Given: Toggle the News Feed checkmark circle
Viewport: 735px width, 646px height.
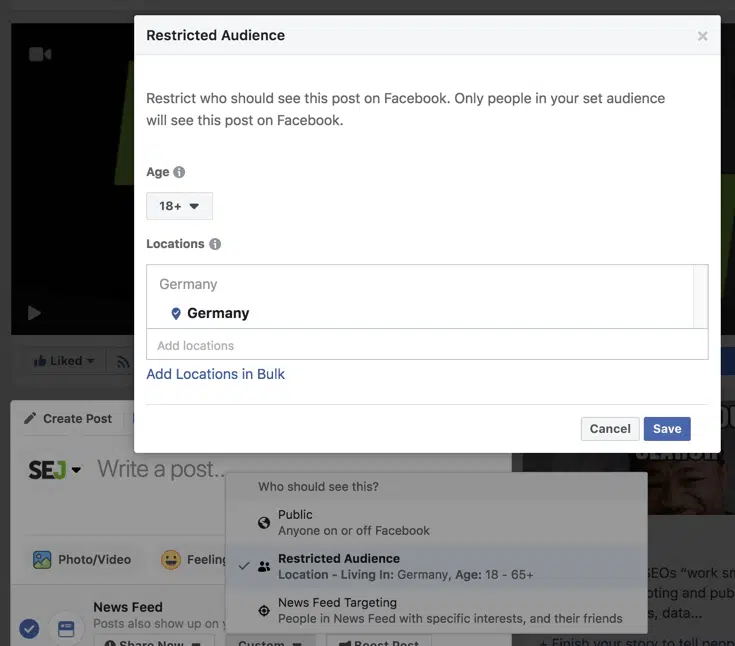Looking at the screenshot, I should click(29, 628).
